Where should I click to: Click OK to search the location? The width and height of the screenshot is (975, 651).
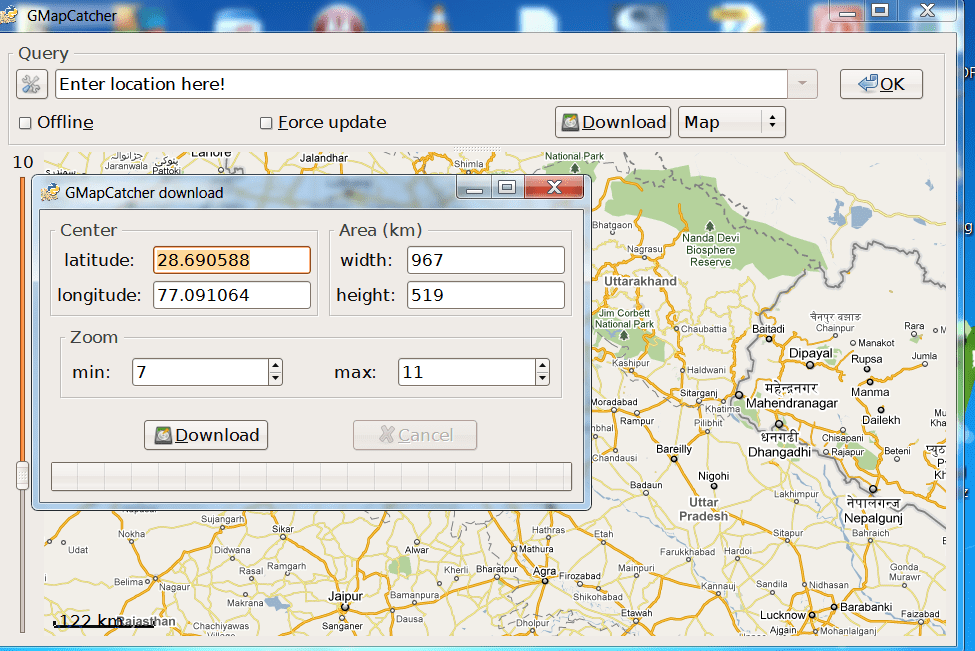click(x=881, y=84)
